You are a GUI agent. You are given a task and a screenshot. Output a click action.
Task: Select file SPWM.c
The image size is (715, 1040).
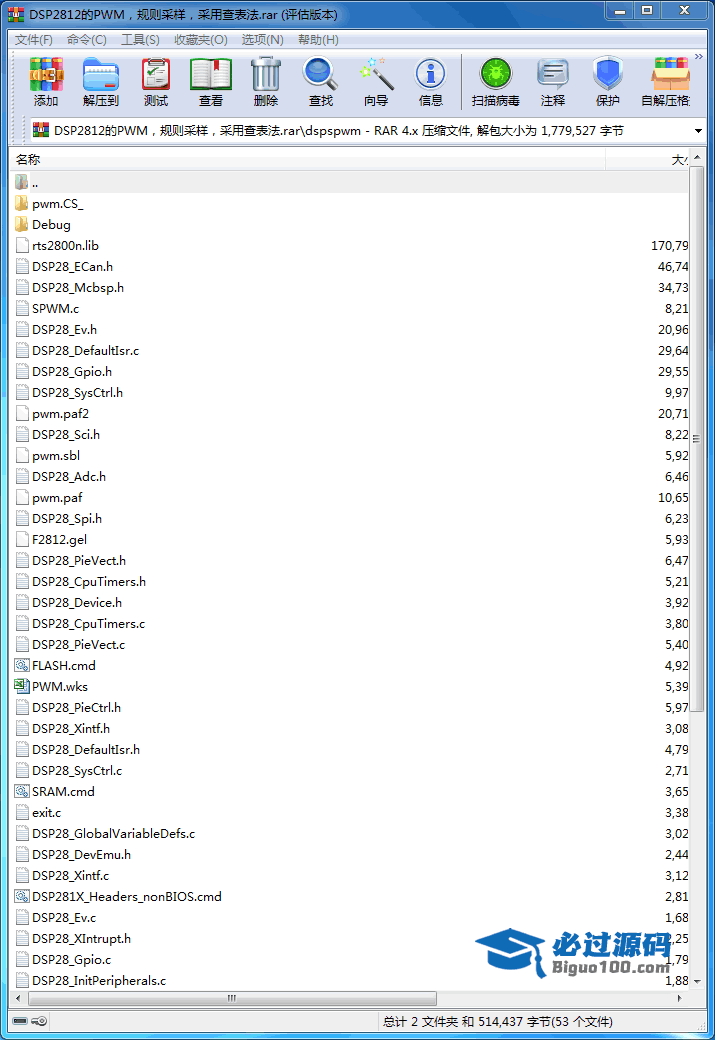click(x=55, y=309)
